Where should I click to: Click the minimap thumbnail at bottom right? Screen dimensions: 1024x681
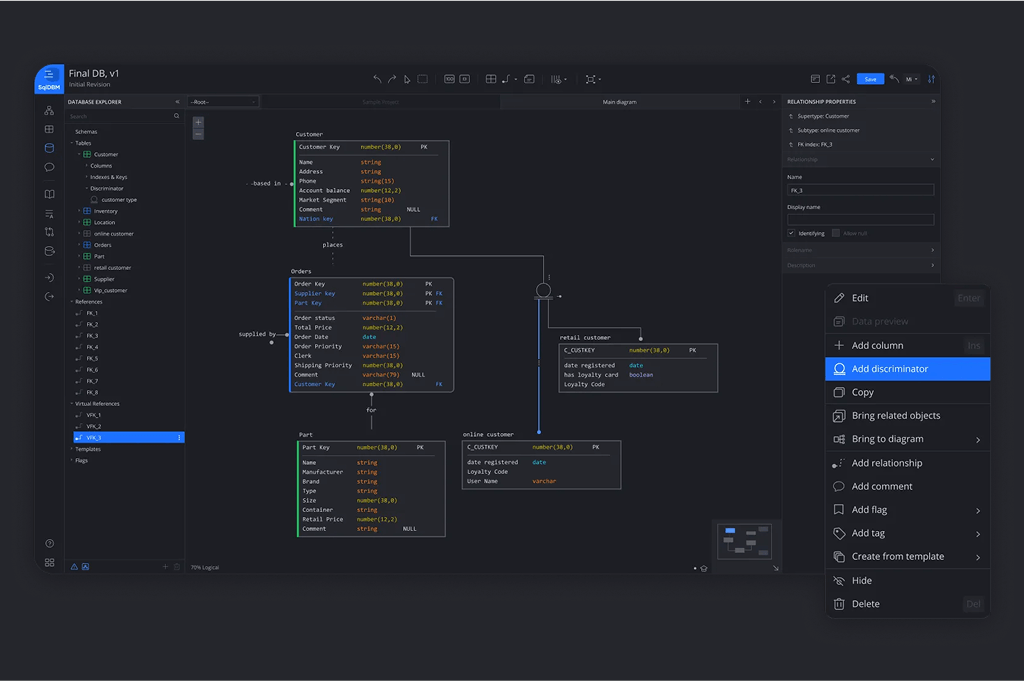[744, 540]
